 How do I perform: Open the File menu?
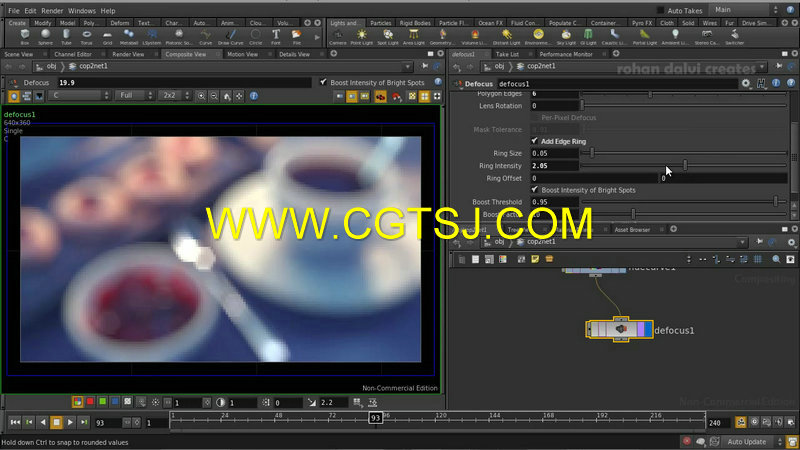pos(14,10)
